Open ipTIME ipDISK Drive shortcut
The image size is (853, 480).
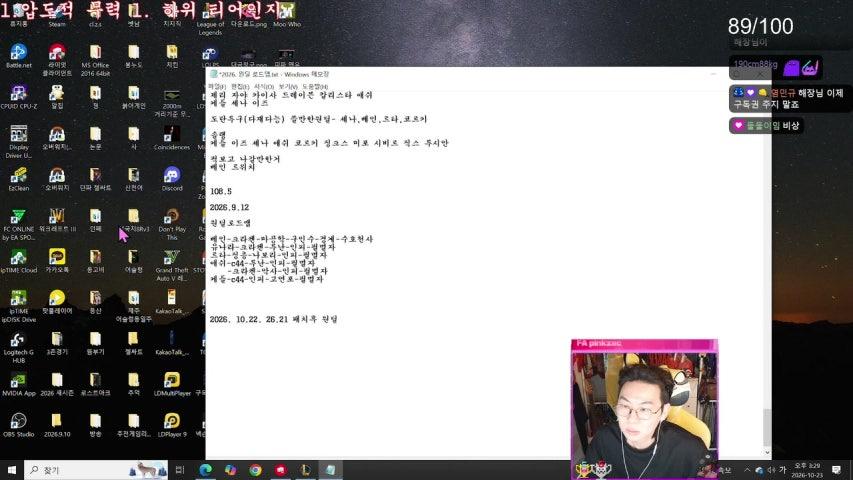pyautogui.click(x=18, y=306)
